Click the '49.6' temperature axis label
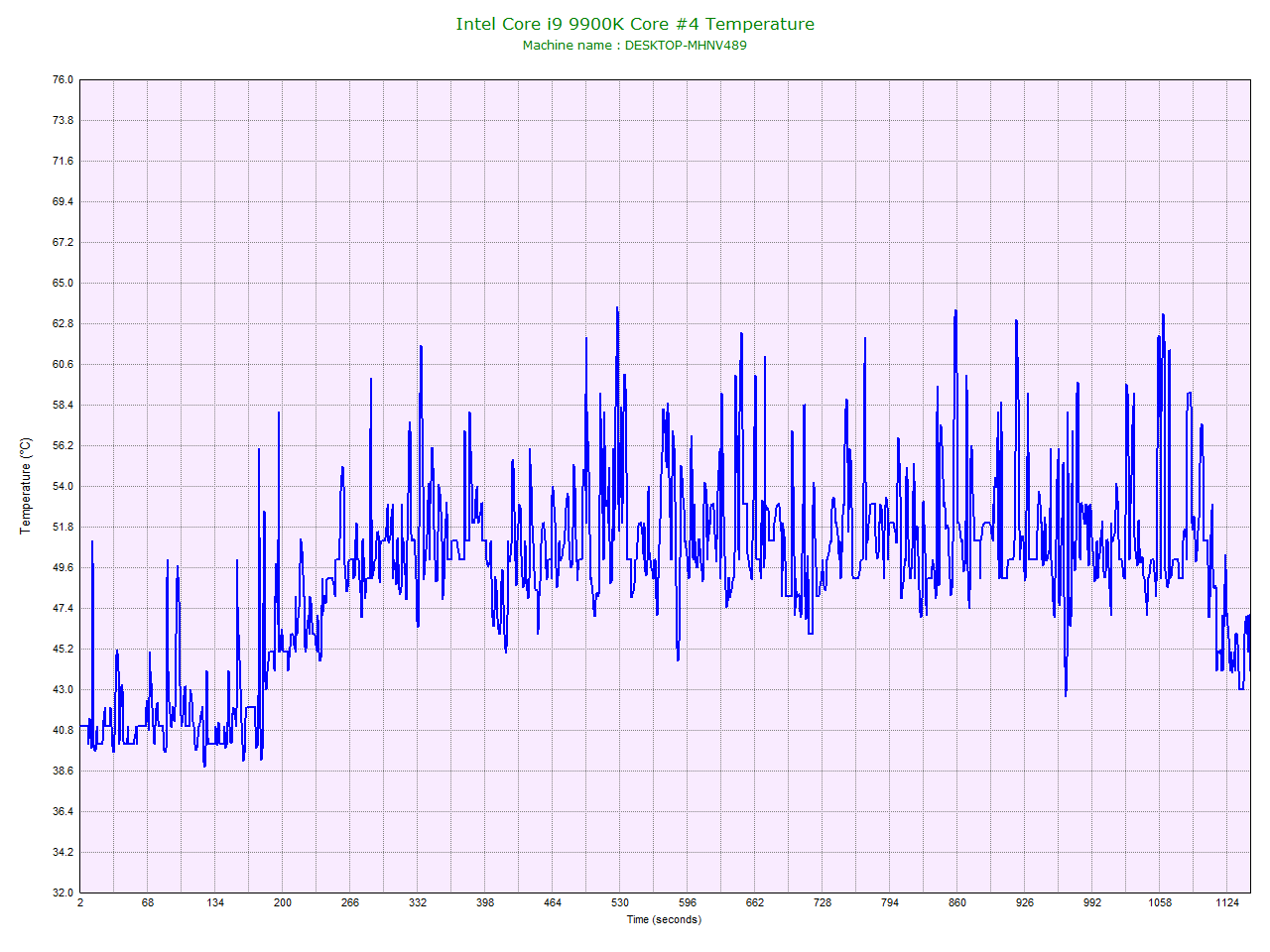 pyautogui.click(x=63, y=567)
